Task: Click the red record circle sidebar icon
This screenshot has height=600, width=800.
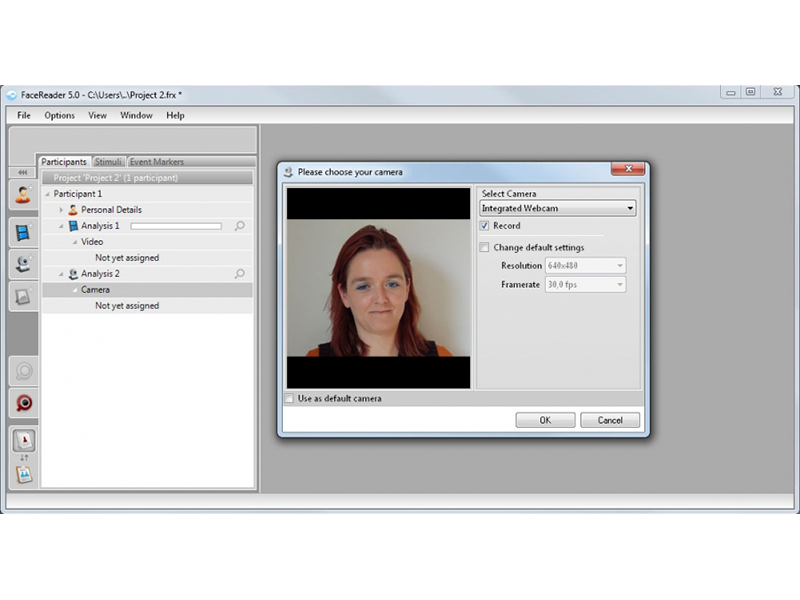Action: point(22,403)
